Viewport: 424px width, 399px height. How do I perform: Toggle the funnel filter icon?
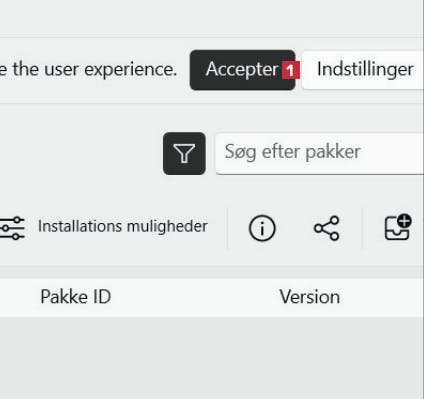[184, 153]
